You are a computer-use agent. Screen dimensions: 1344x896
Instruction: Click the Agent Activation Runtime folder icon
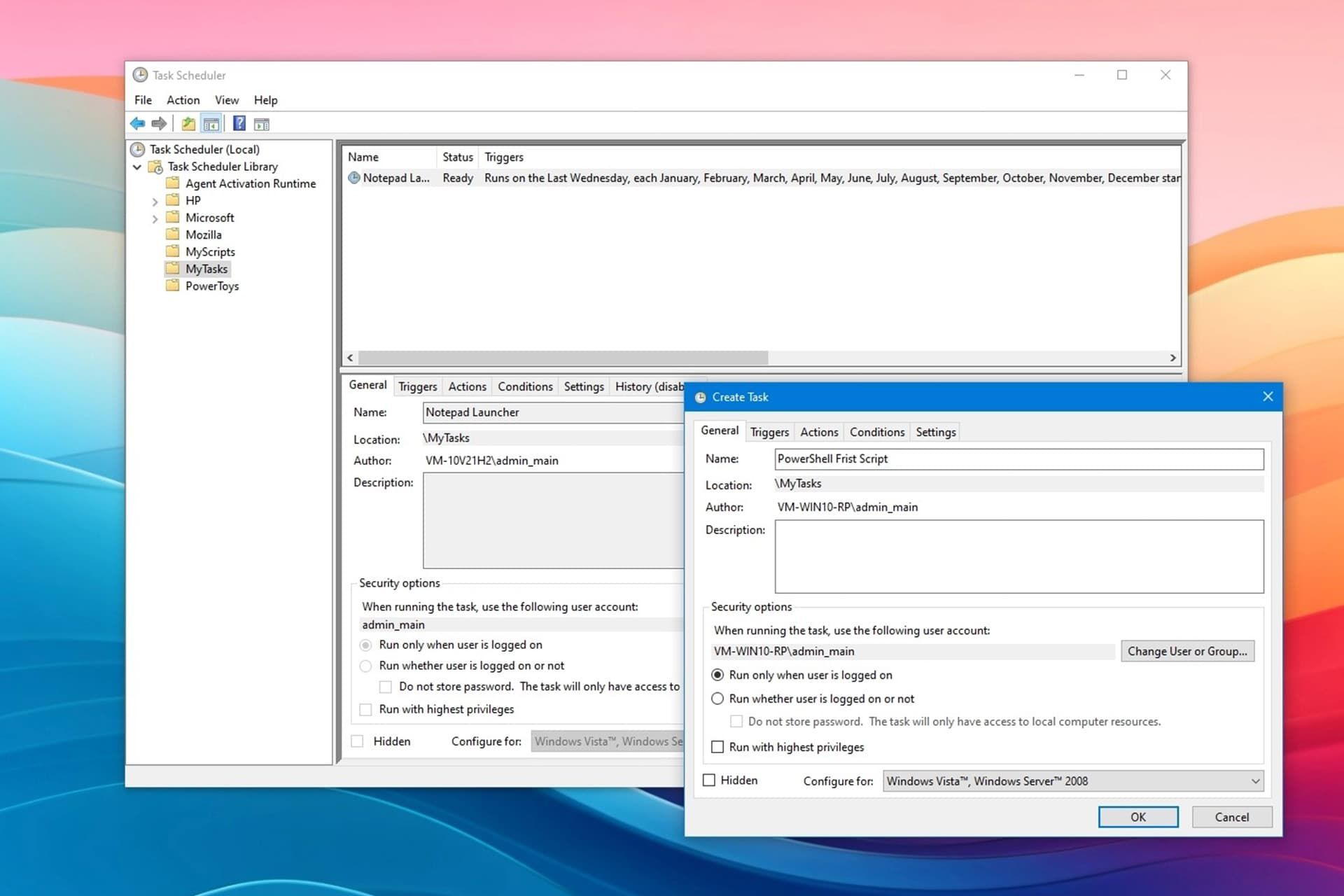(173, 183)
